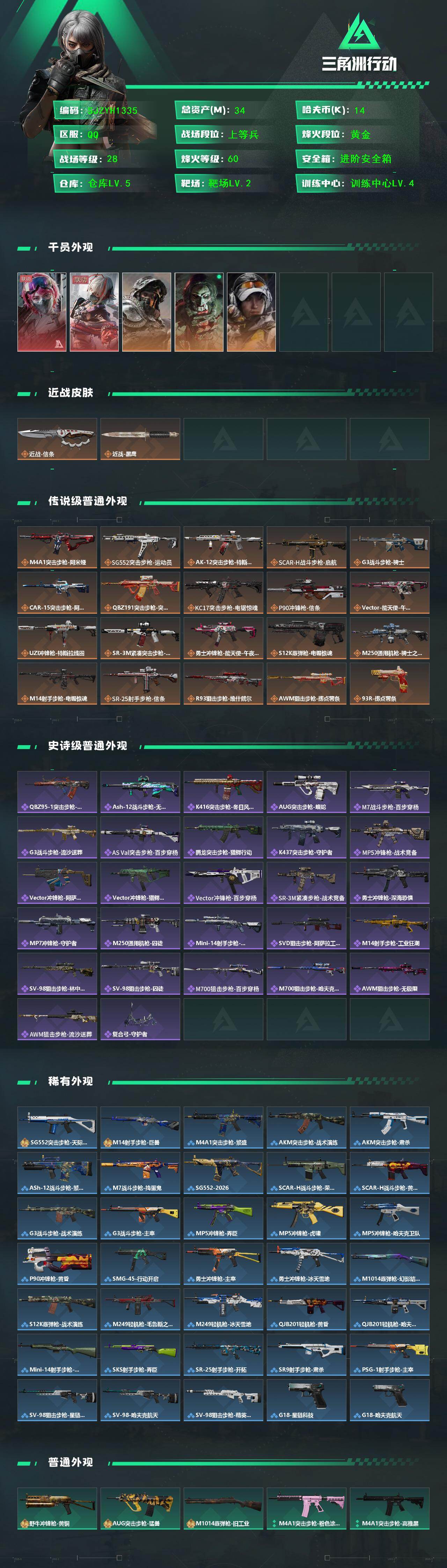Open the M7战斗步枪-百步穿杨 epic skin
The height and width of the screenshot is (1568, 447).
(390, 792)
